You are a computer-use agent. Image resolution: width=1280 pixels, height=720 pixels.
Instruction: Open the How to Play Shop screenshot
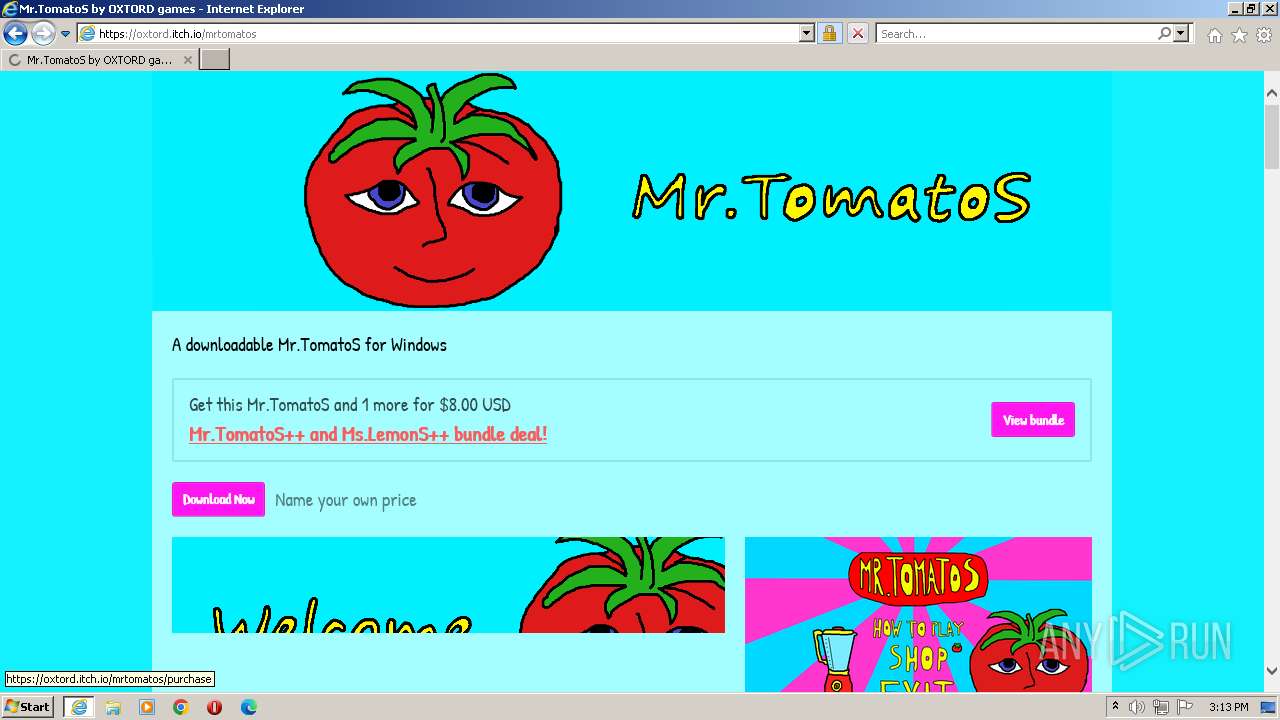[918, 614]
